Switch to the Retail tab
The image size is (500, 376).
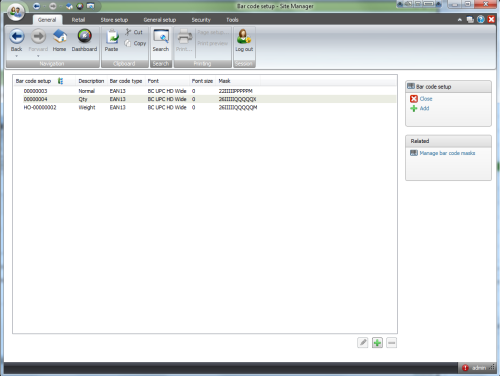click(78, 20)
